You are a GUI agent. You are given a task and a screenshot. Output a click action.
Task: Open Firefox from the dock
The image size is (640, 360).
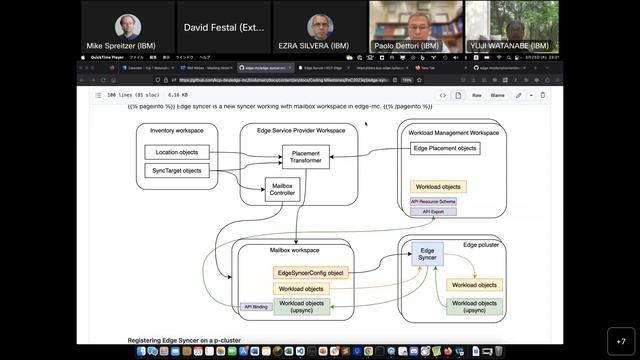pyautogui.click(x=448, y=351)
